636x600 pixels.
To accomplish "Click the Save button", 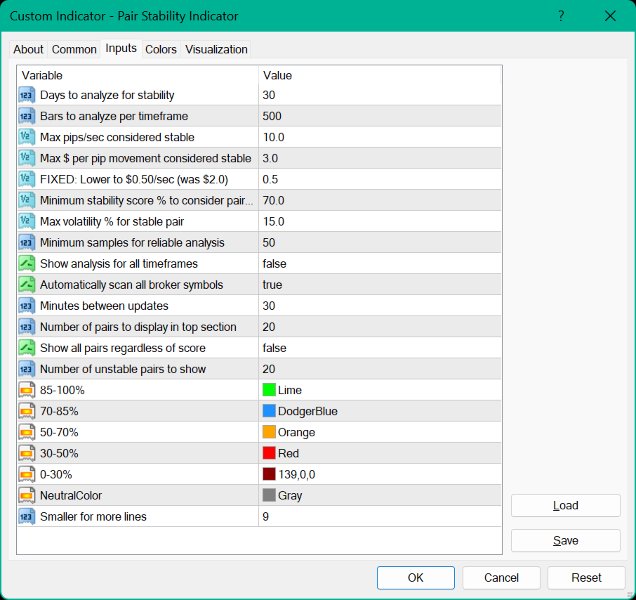I will click(x=565, y=540).
